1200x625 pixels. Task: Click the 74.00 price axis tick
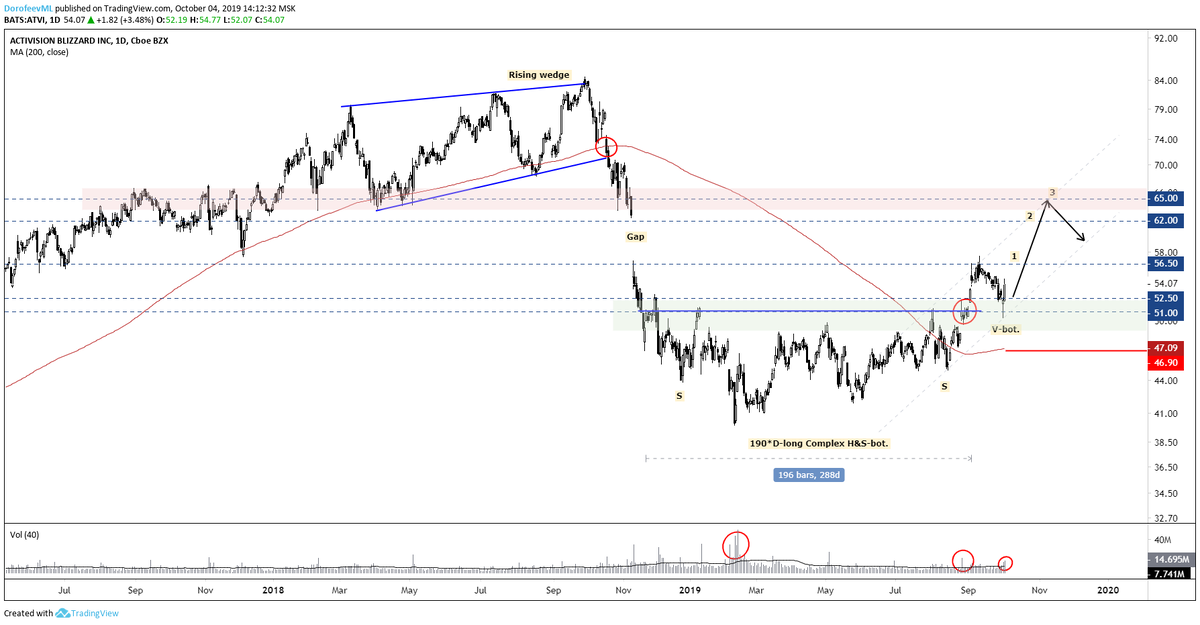(1164, 140)
